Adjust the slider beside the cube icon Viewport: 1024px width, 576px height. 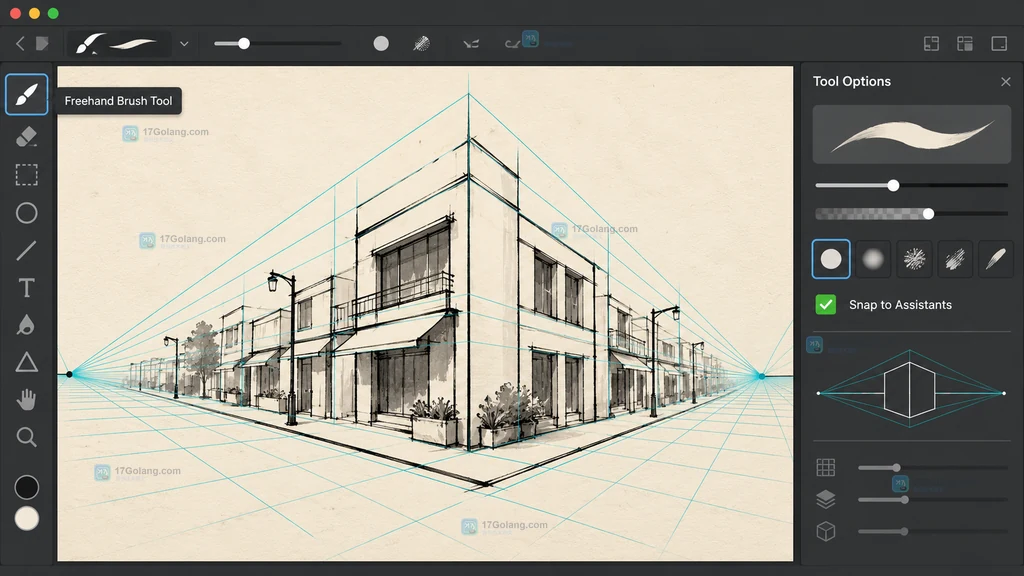[x=933, y=532]
